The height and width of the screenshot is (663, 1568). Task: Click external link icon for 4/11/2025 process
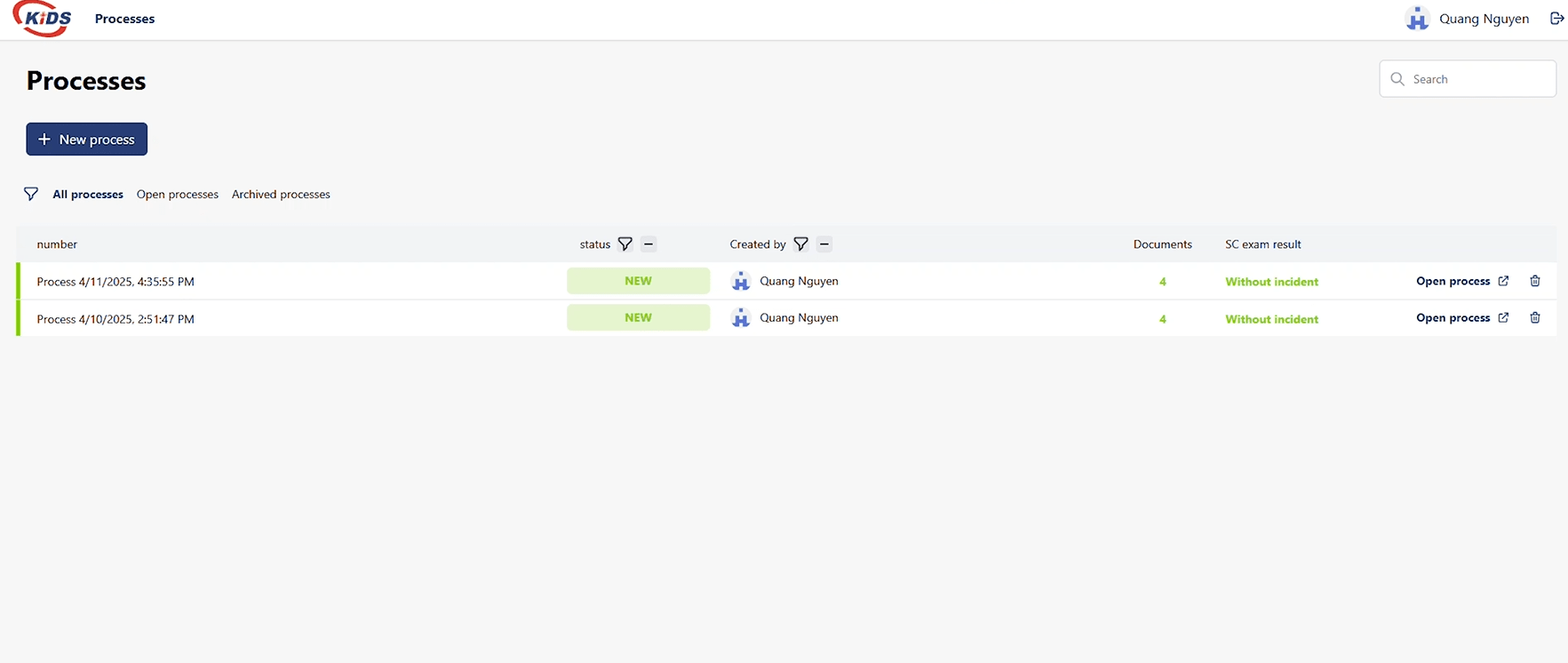click(x=1503, y=281)
